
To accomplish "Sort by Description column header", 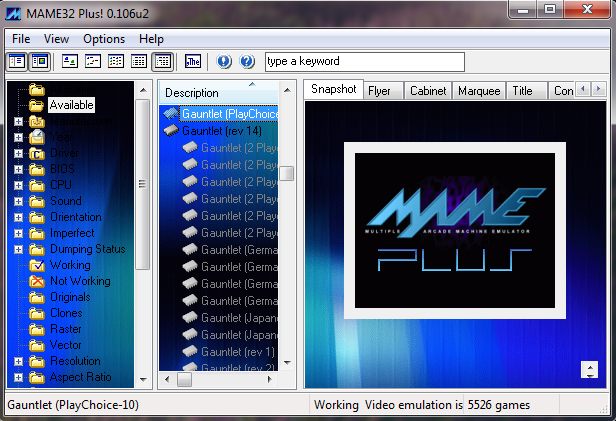I will point(219,93).
